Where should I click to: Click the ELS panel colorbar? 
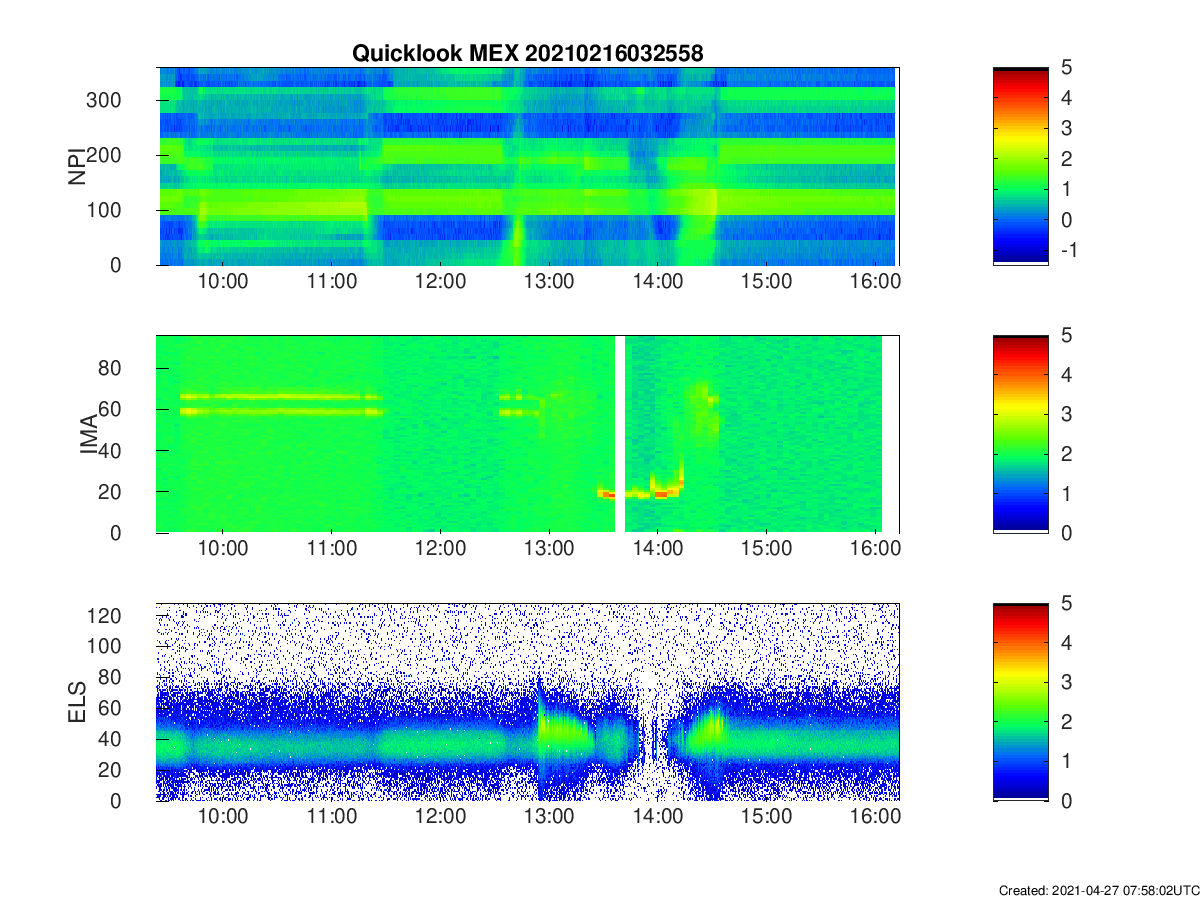(x=1020, y=701)
